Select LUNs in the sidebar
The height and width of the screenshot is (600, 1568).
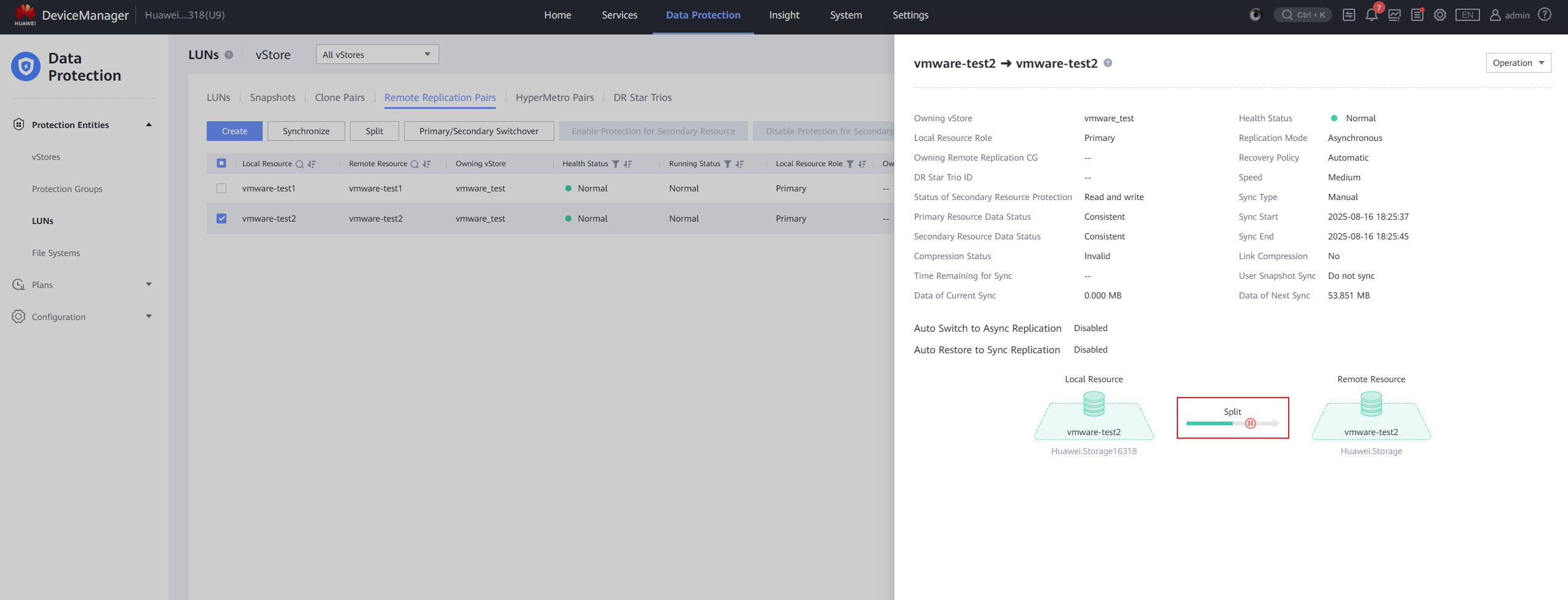[x=42, y=221]
